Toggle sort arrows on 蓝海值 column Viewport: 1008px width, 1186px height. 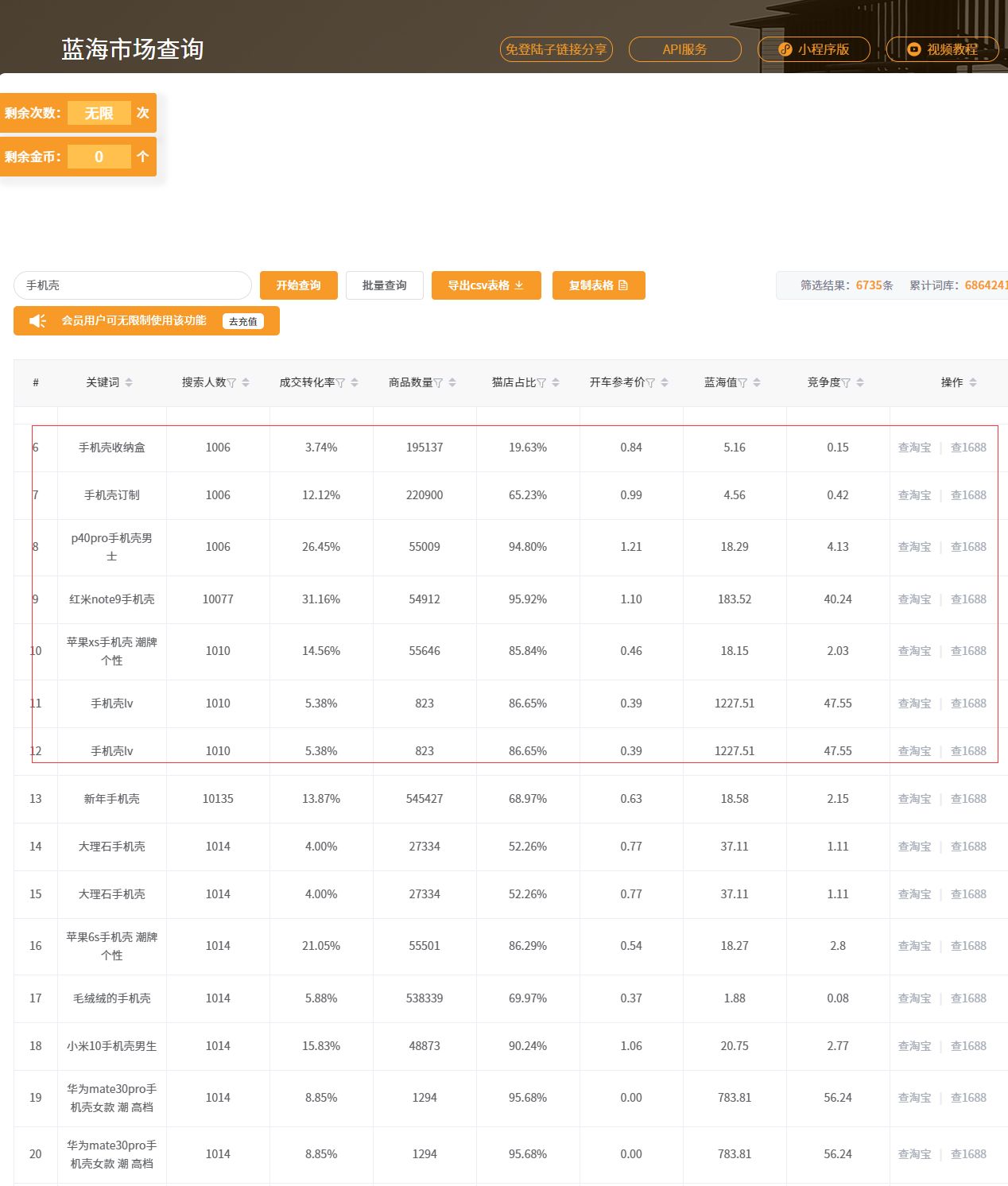click(757, 382)
